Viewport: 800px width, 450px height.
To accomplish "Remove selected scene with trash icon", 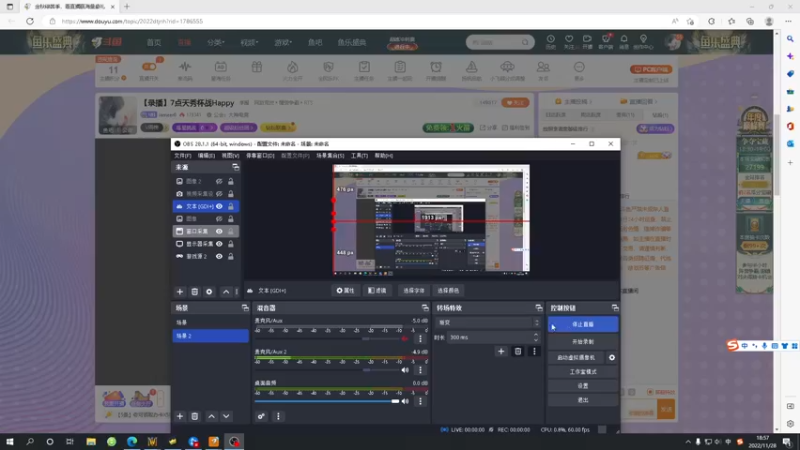I will coord(194,416).
